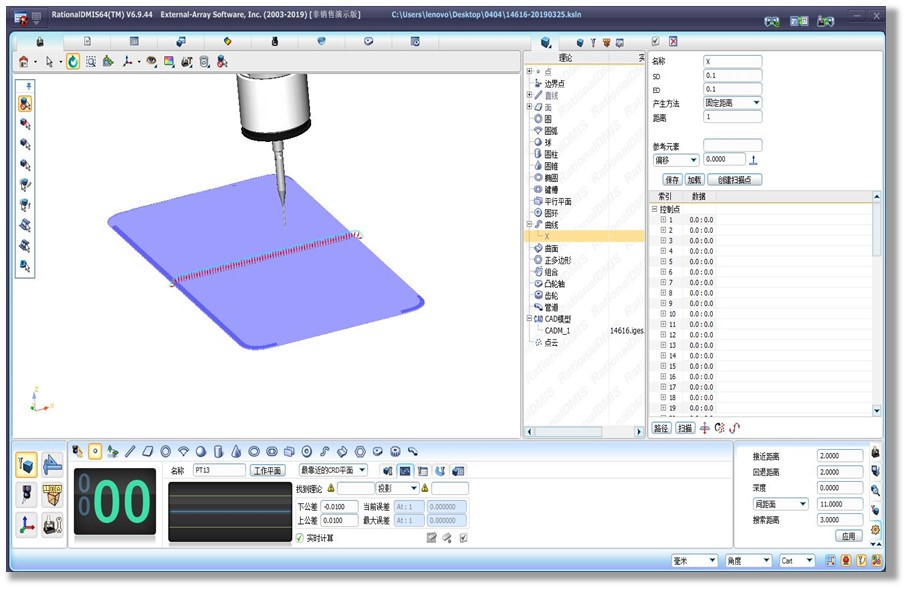Click the 名称 input field containing PT13
Screen dimensions: 906x589
point(218,470)
